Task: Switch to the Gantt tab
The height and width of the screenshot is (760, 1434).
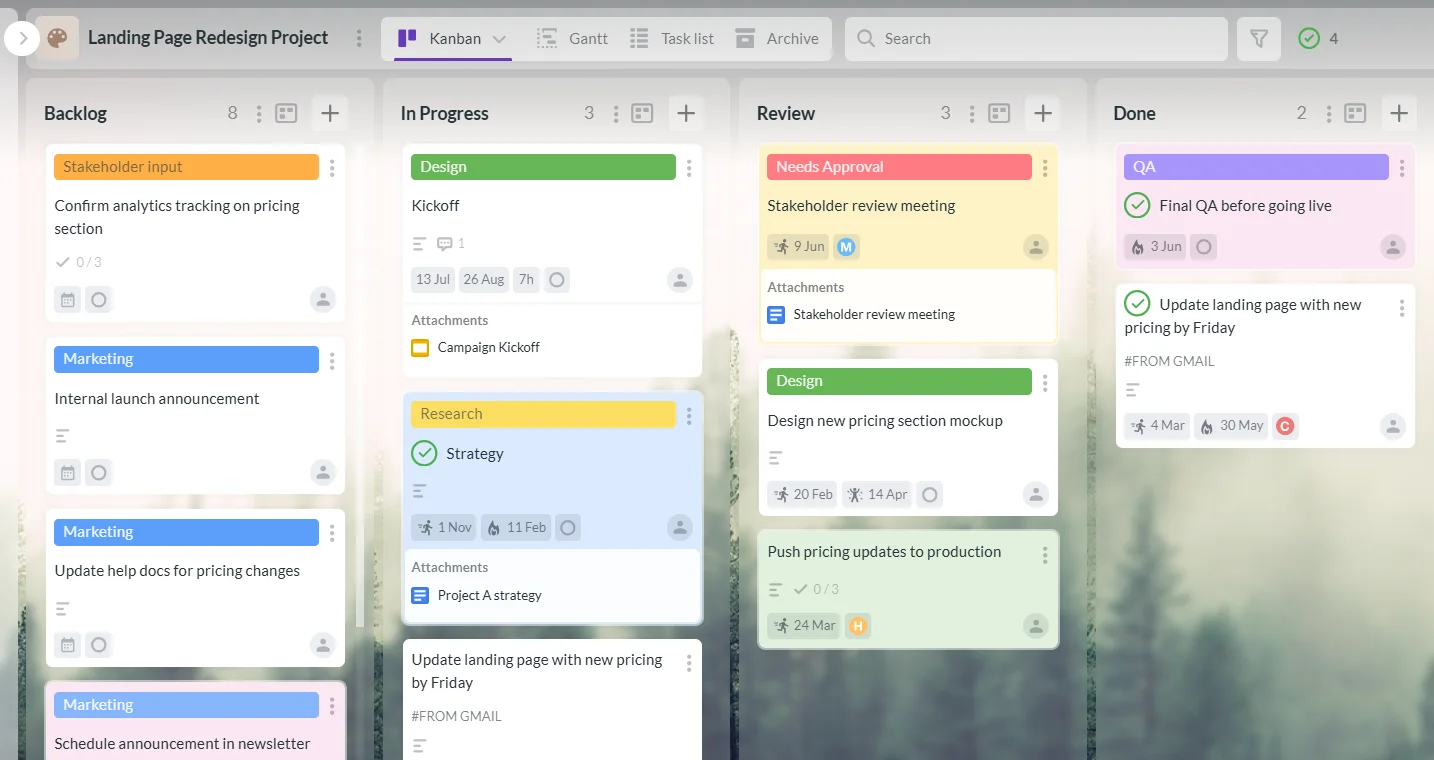Action: [x=573, y=38]
